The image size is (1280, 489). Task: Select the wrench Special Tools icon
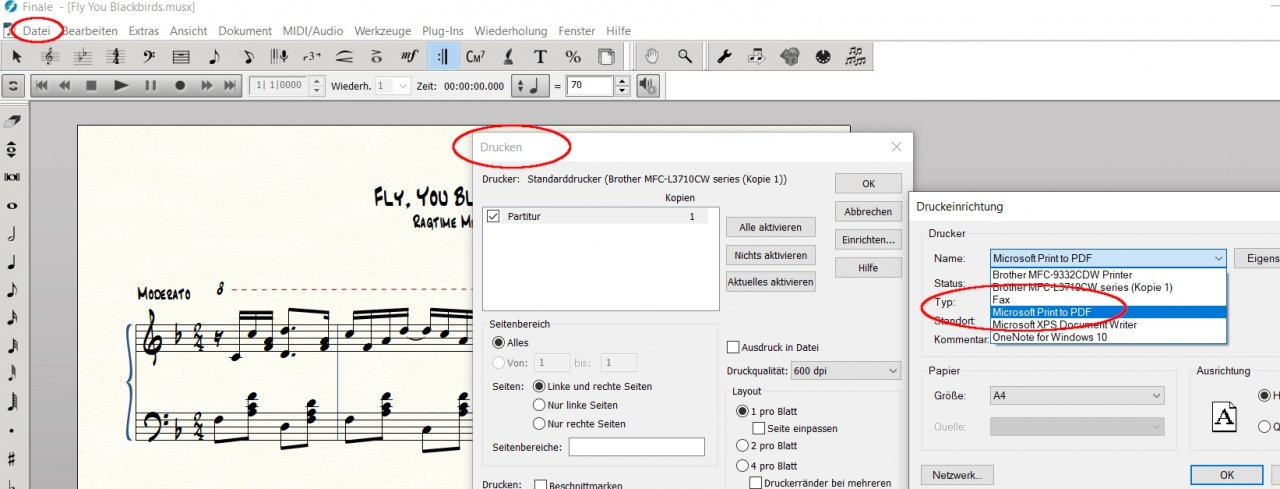pos(725,56)
